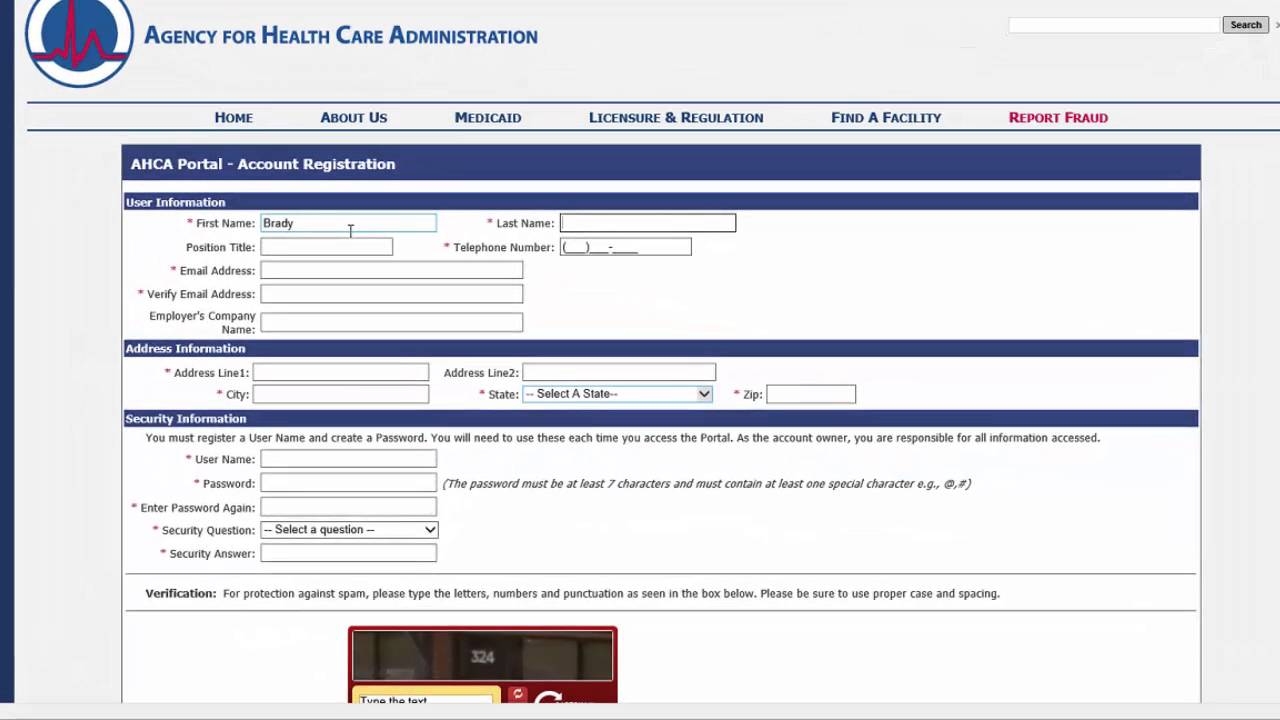Click the Report Fraud link
Viewport: 1280px width, 720px height.
pos(1057,117)
